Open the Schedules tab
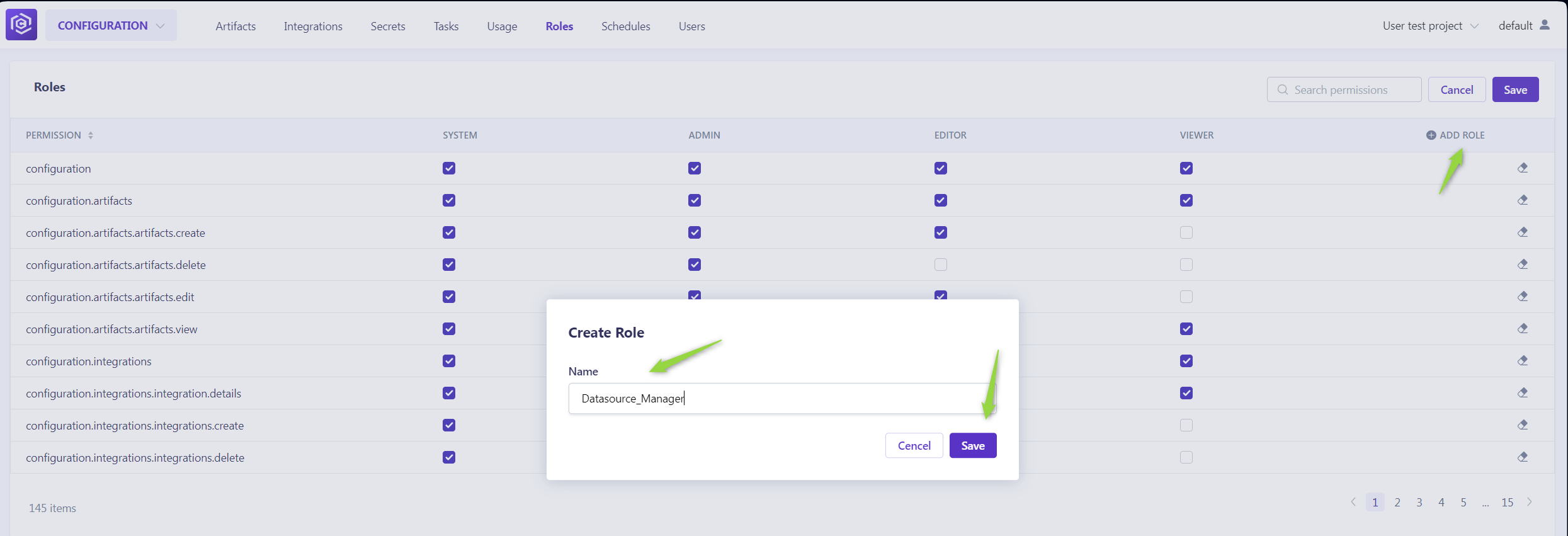Image resolution: width=1568 pixels, height=536 pixels. tap(625, 26)
